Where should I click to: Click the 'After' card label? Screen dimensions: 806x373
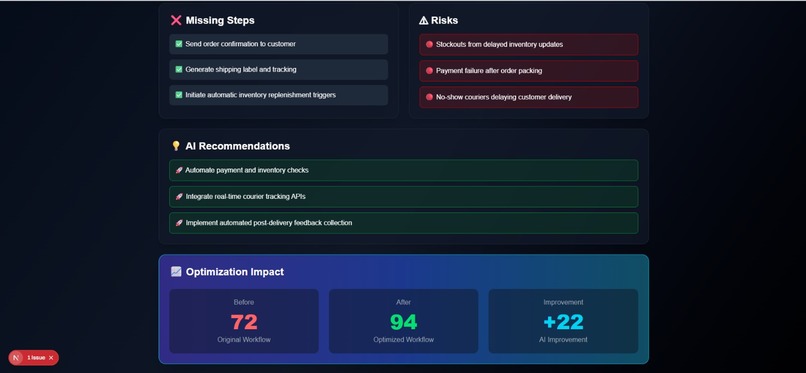point(404,302)
